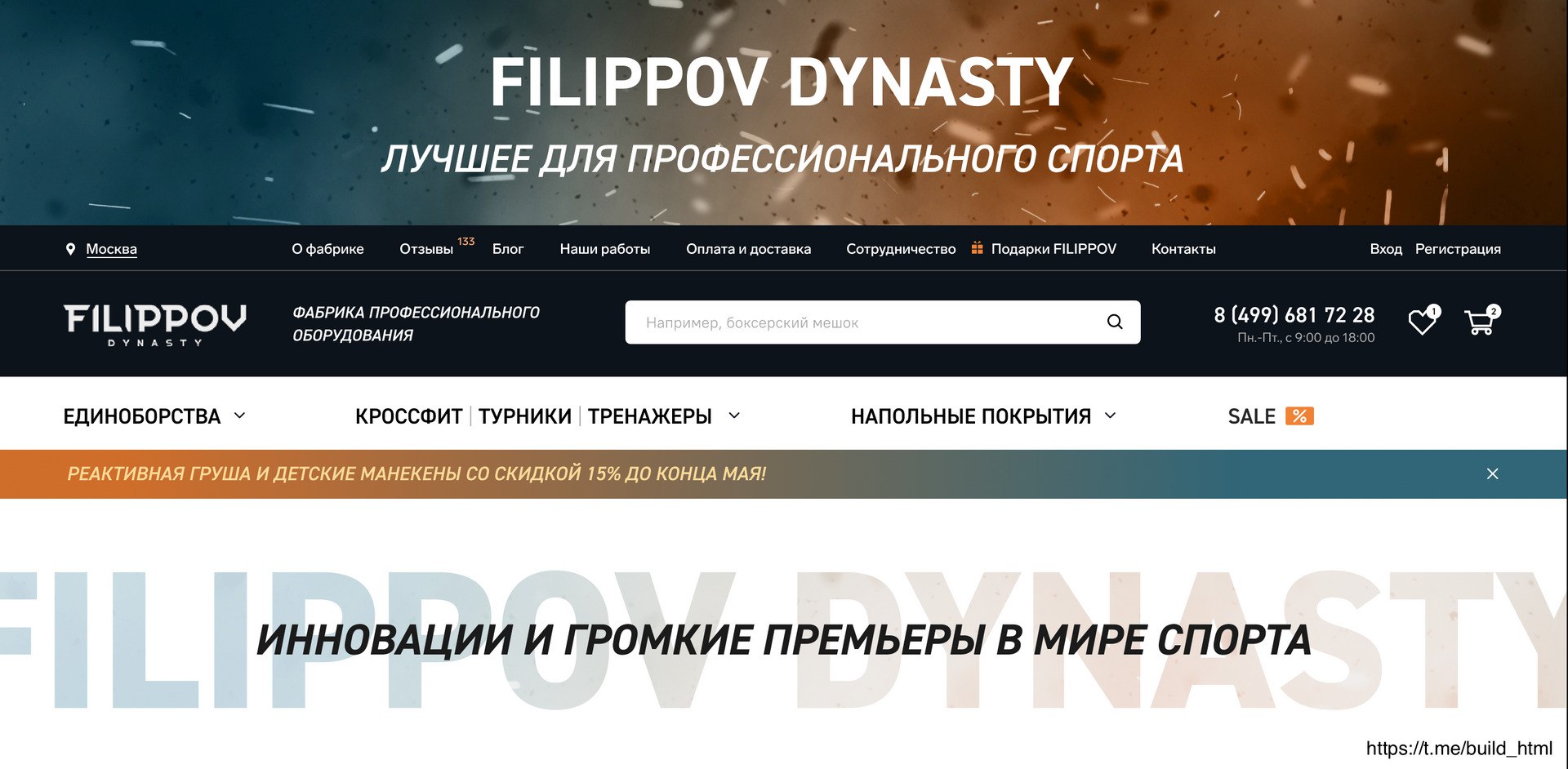Screen dimensions: 1568x769
Task: Go to the Блог page
Action: tap(508, 249)
